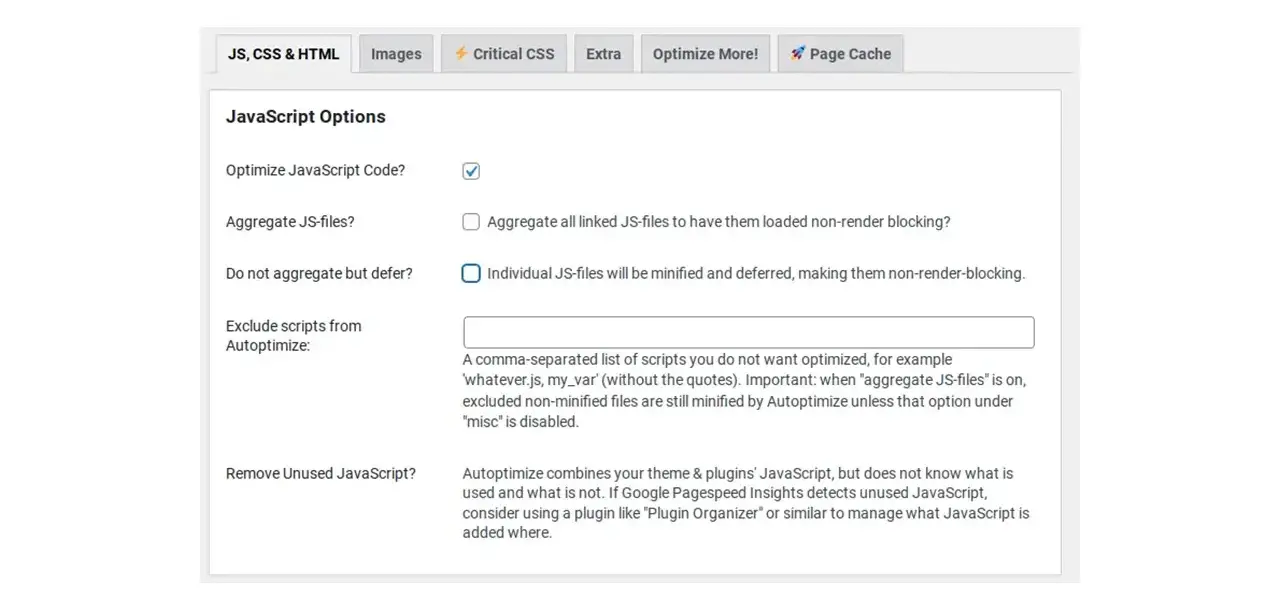The width and height of the screenshot is (1279, 609).
Task: Click the Aggregate JS-files? row label
Action: tap(290, 222)
